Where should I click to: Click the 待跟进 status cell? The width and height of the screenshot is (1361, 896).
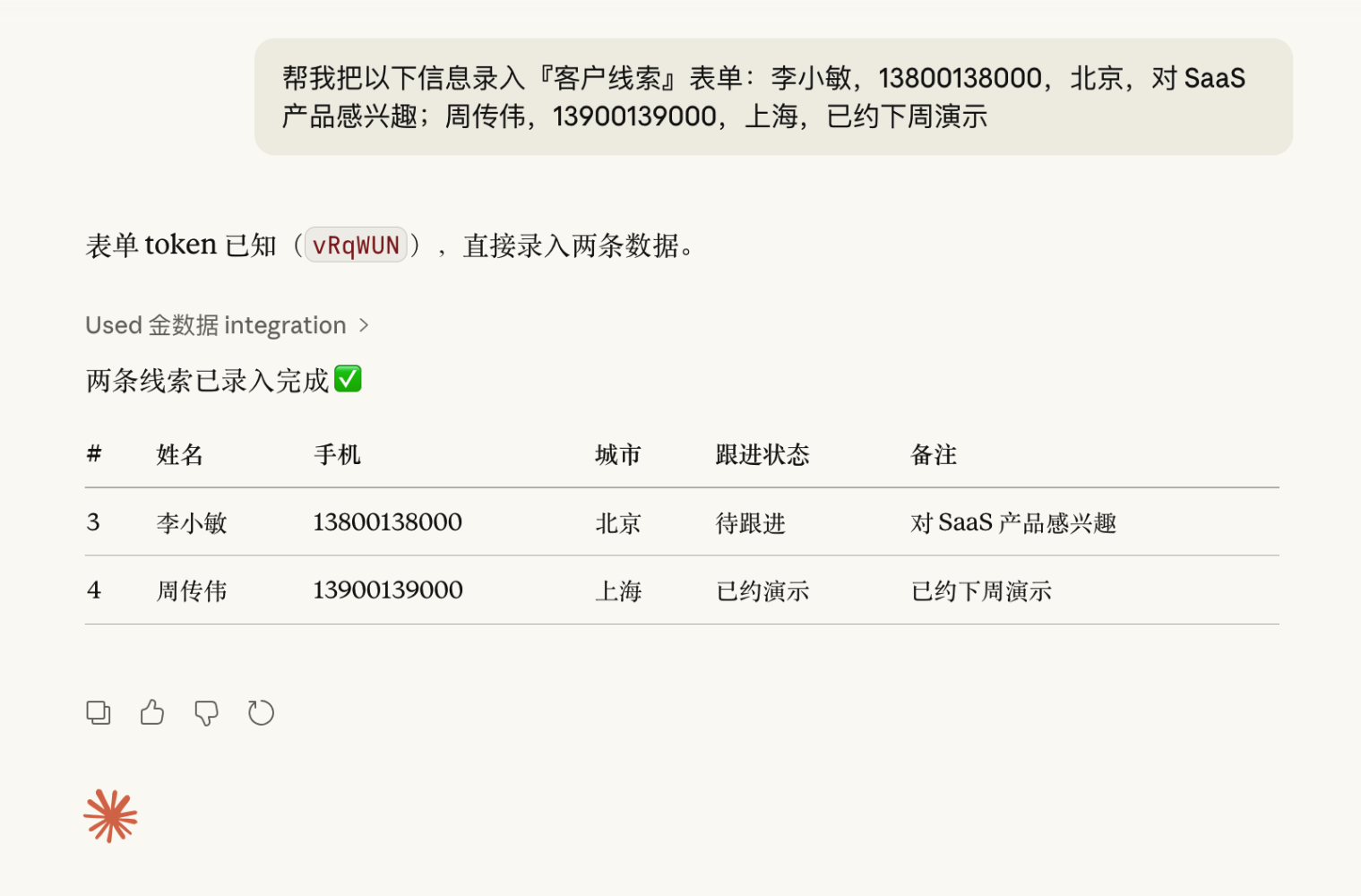[750, 523]
